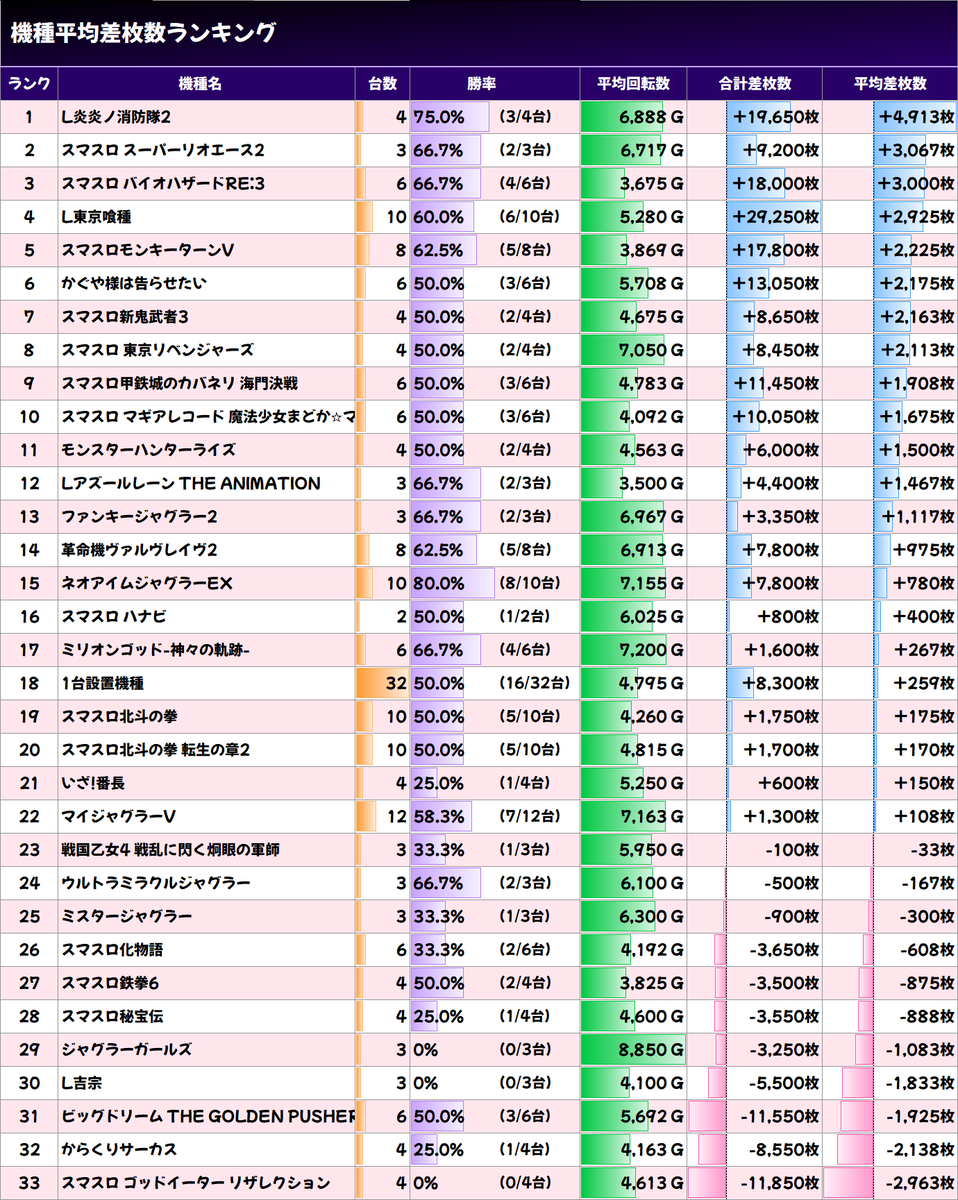Select machine name ネオアイムジャグラーEX

(147, 584)
